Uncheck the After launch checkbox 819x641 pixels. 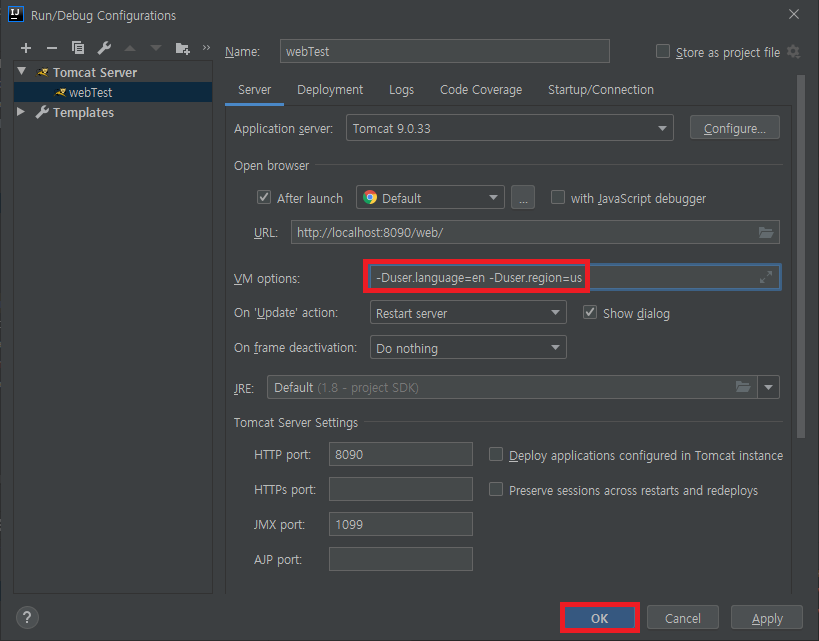coord(264,197)
